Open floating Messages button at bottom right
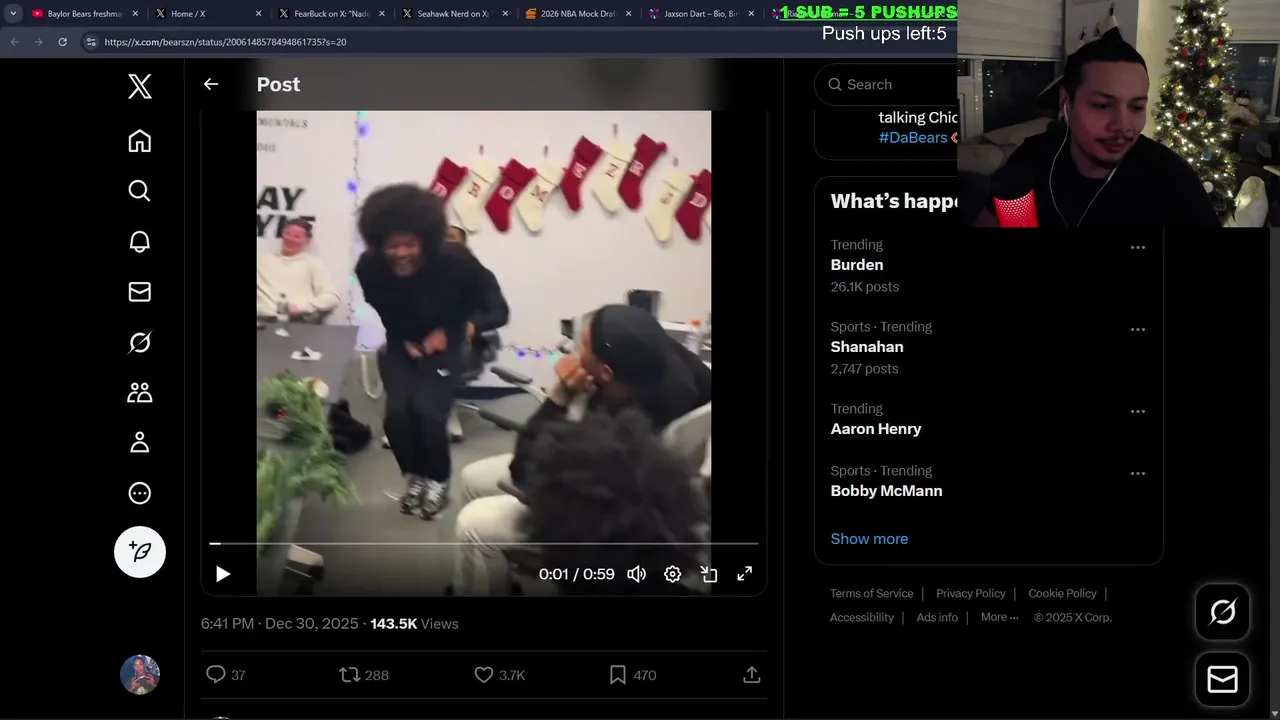Screen dimensions: 1280x720 coord(1223,680)
